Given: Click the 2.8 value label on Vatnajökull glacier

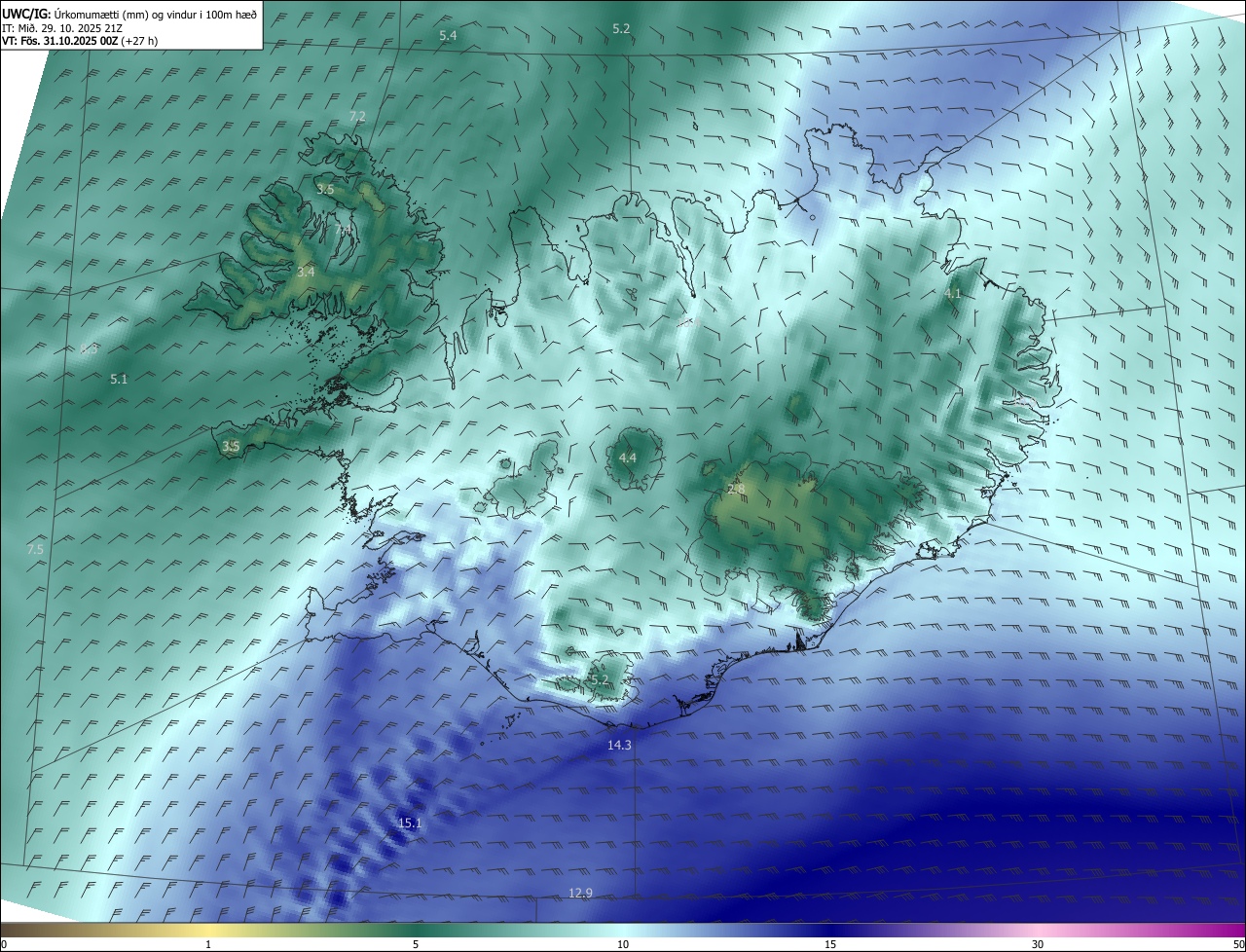Looking at the screenshot, I should (x=736, y=490).
